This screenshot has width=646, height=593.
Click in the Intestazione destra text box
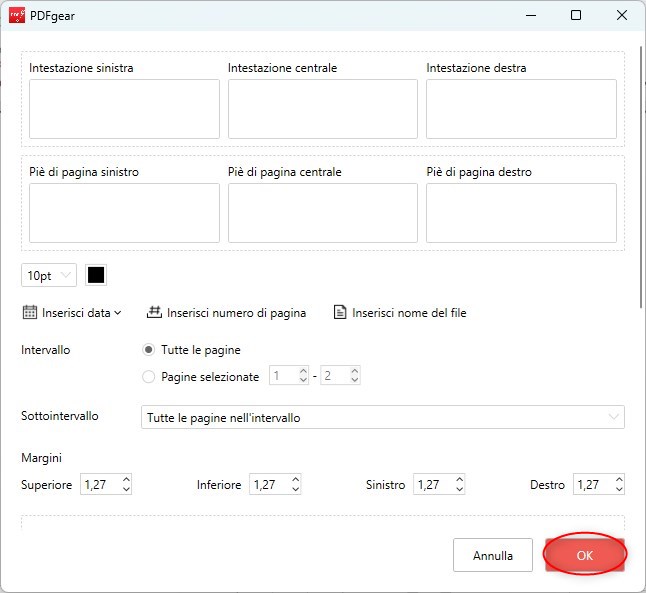click(x=521, y=109)
